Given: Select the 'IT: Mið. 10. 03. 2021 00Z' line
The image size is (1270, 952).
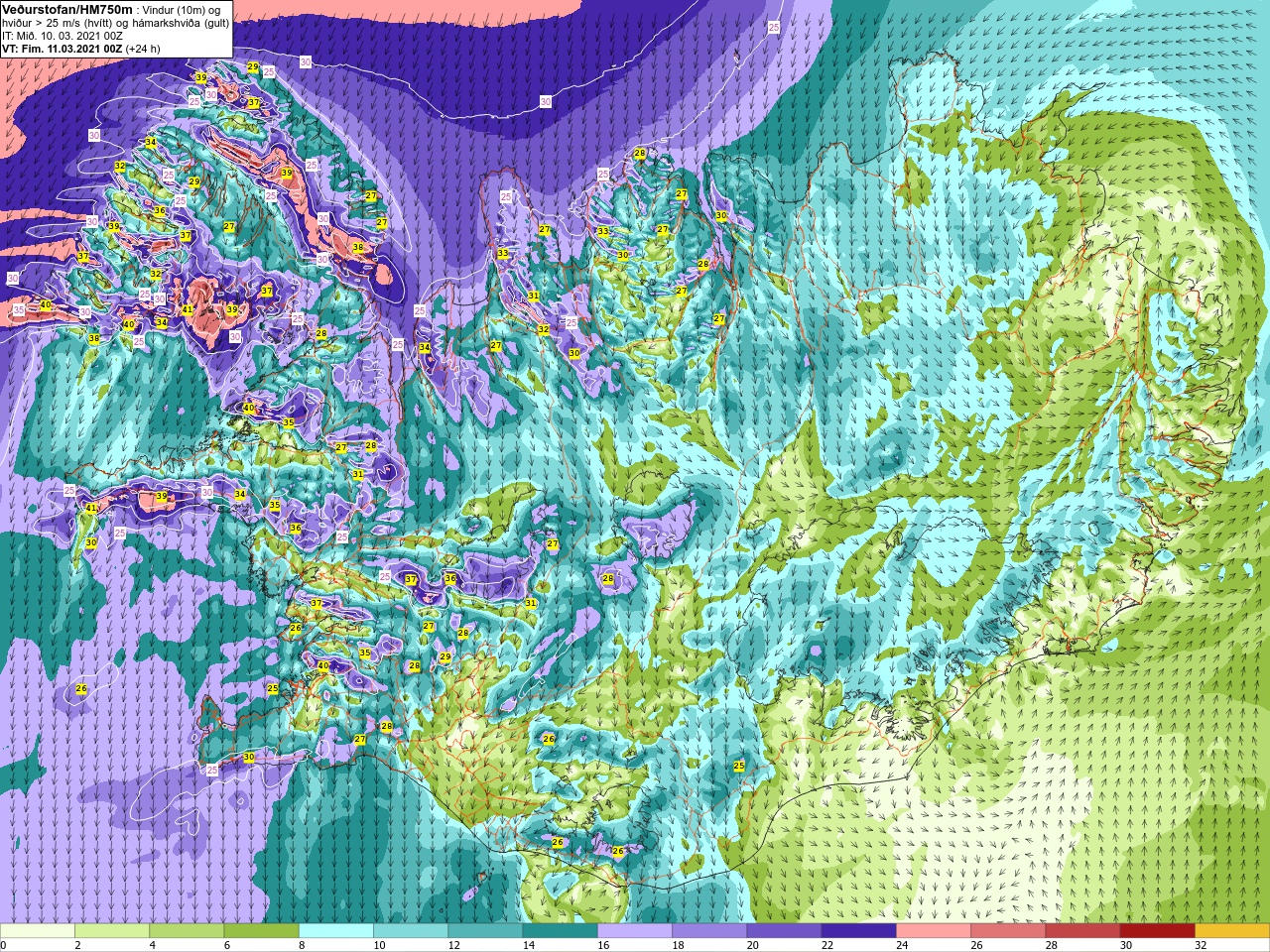Looking at the screenshot, I should click(63, 36).
